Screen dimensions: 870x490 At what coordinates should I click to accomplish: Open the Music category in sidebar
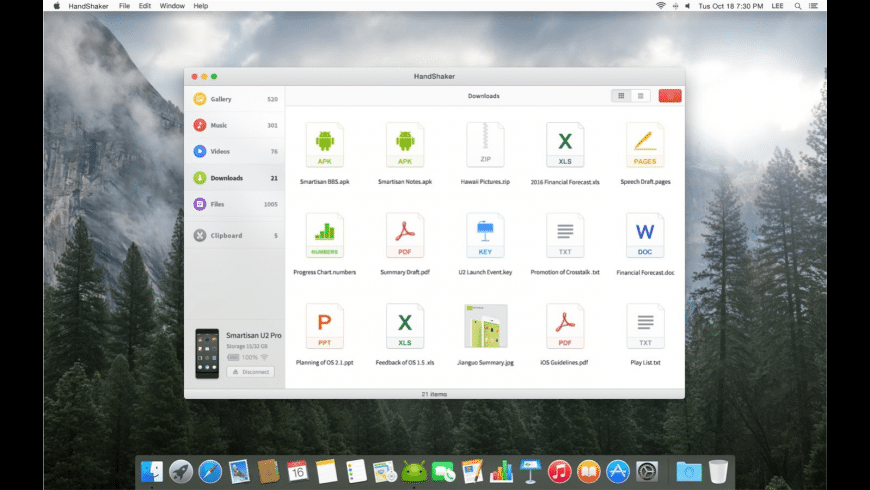coord(235,125)
